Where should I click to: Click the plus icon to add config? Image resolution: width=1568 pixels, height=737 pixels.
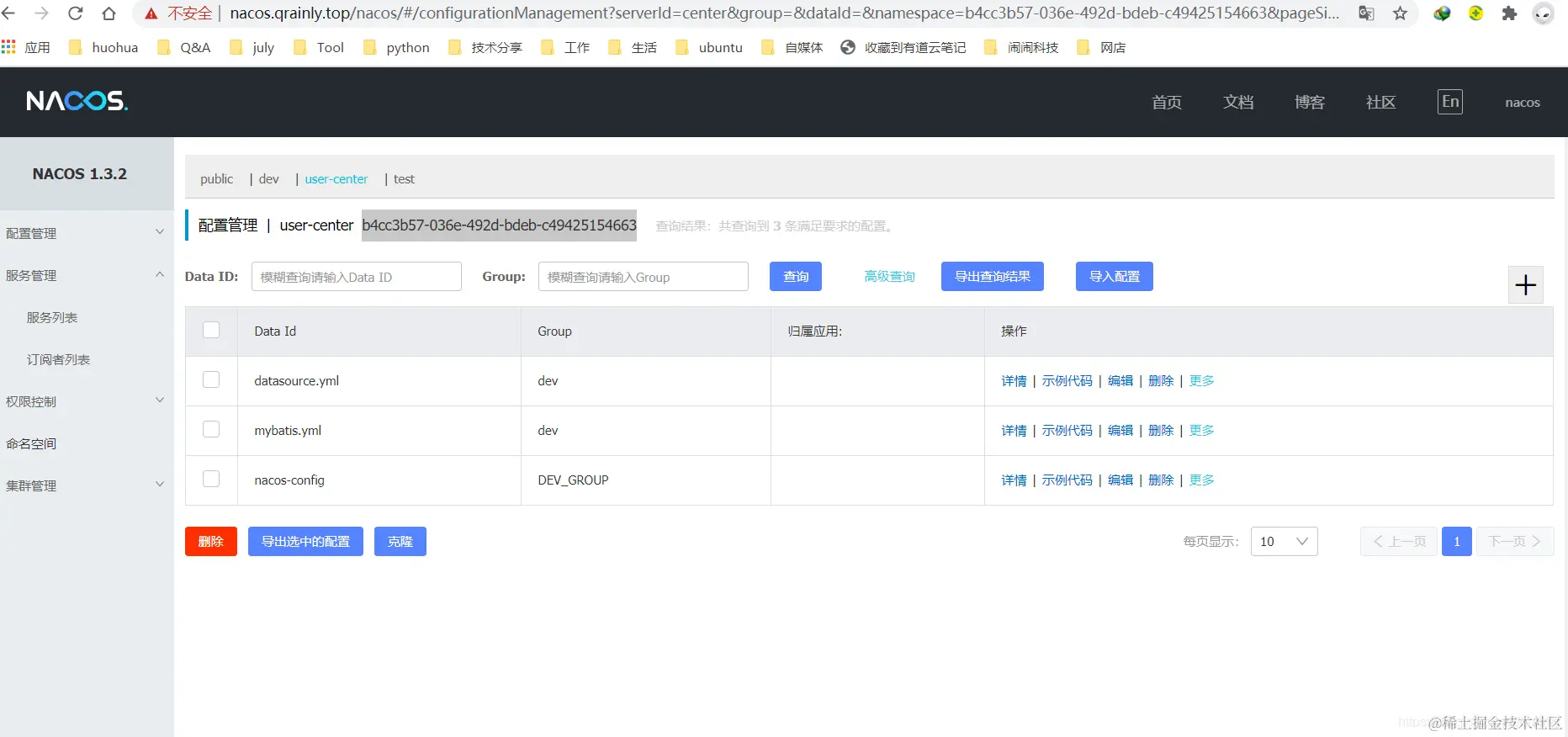[1525, 284]
